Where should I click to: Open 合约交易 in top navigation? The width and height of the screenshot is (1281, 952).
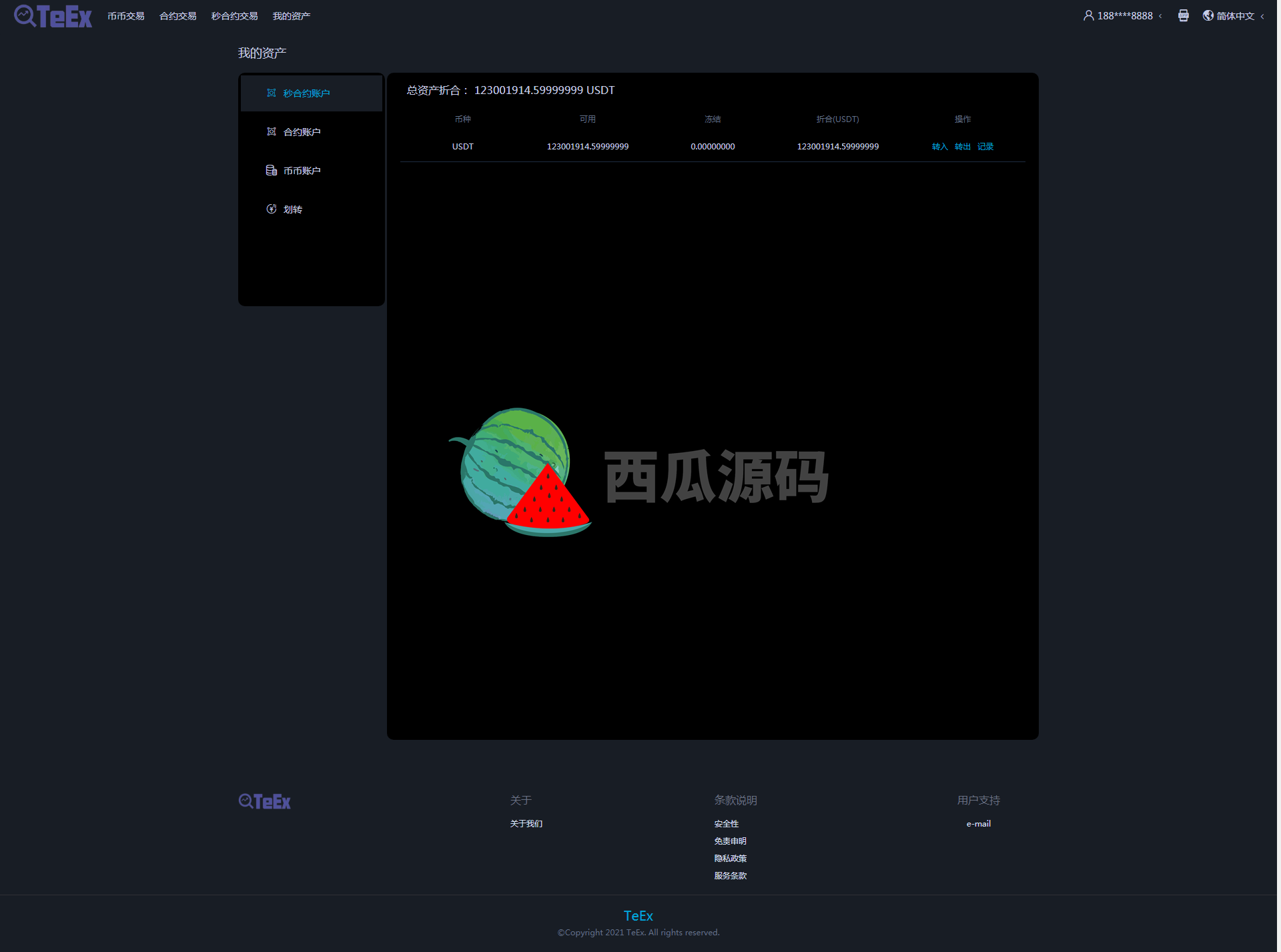tap(178, 16)
